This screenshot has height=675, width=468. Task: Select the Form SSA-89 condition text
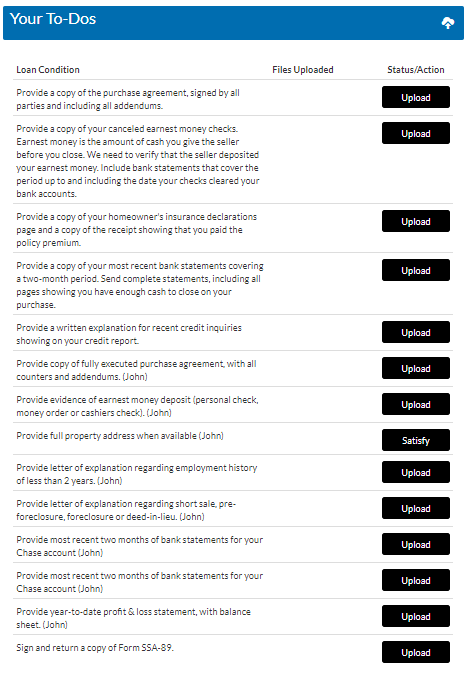95,648
